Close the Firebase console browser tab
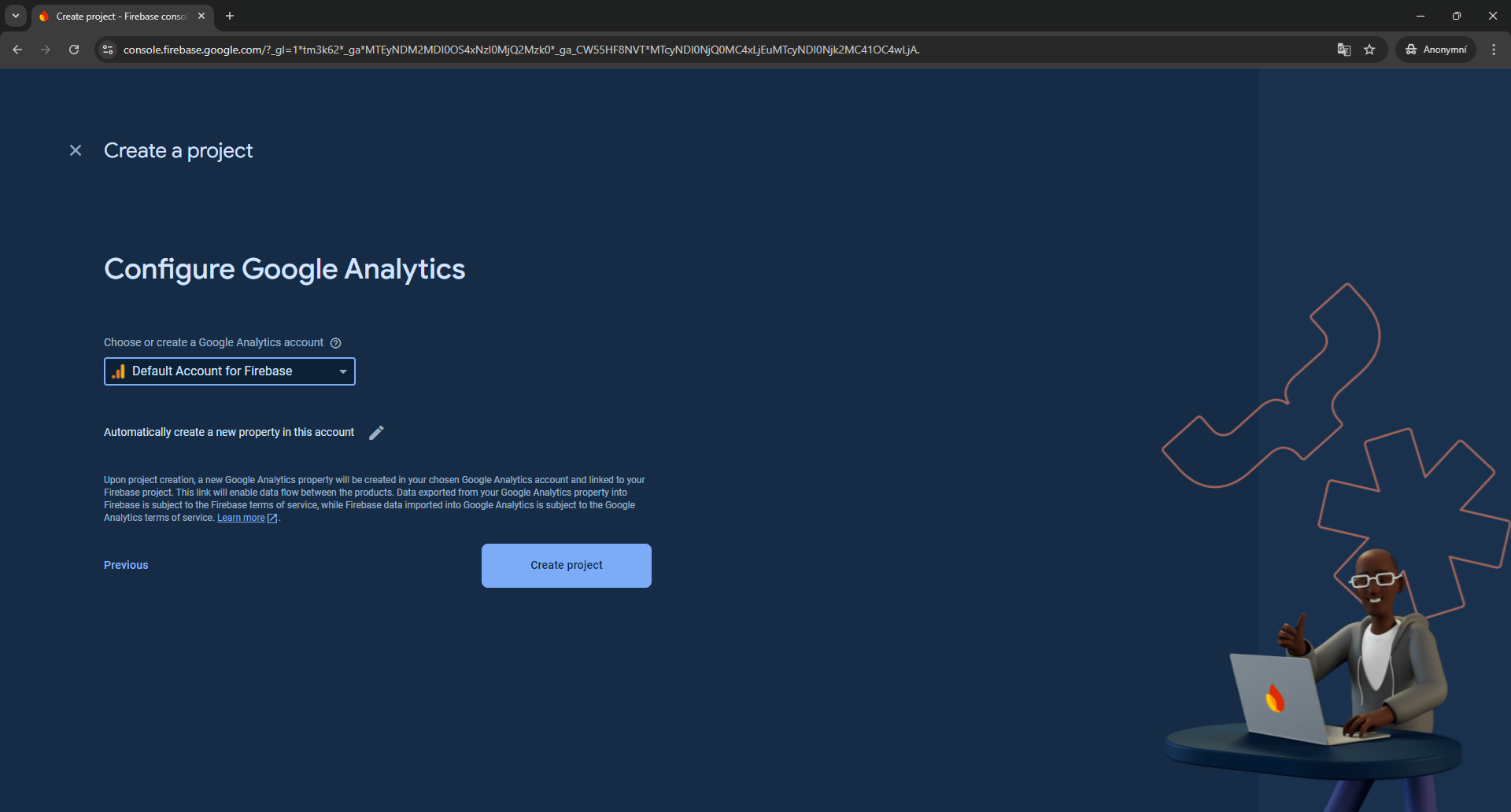This screenshot has width=1511, height=812. point(201,16)
